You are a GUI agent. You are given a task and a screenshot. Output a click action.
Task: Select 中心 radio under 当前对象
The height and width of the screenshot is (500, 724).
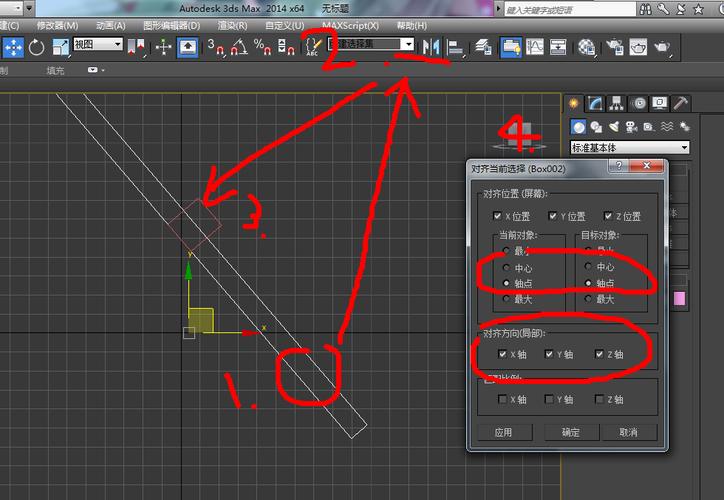[506, 268]
